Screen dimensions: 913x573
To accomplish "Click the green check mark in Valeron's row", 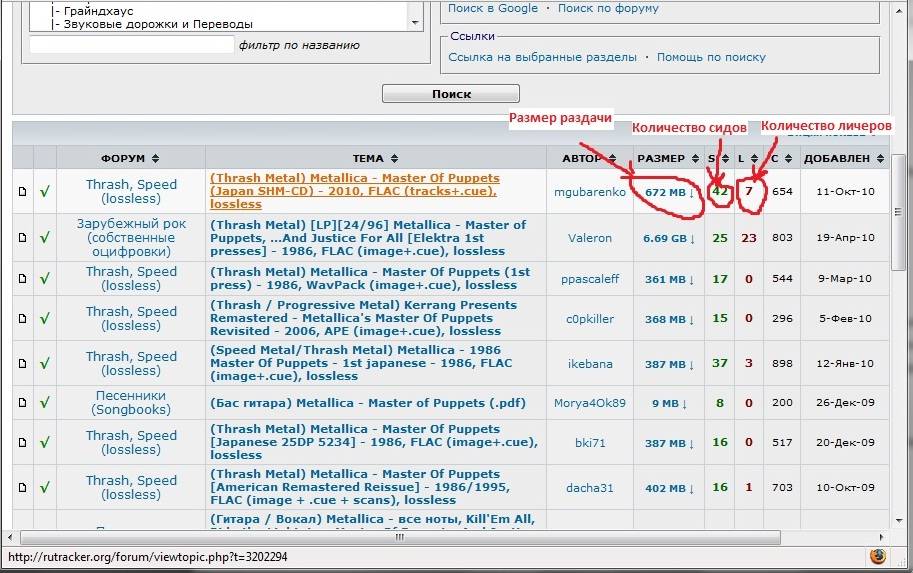I will coord(45,238).
